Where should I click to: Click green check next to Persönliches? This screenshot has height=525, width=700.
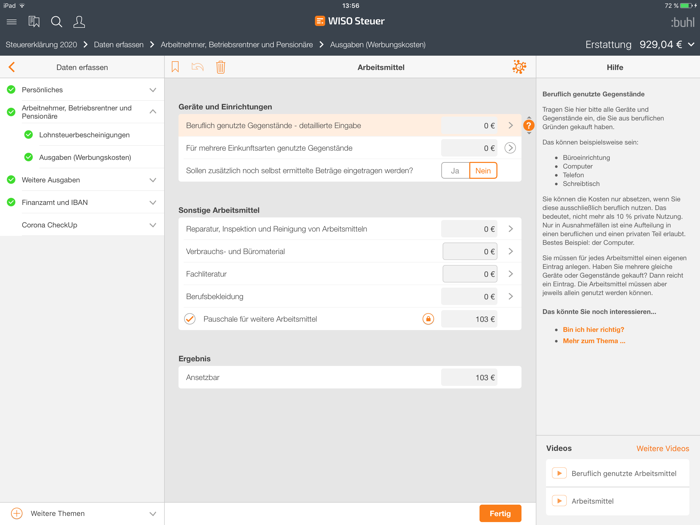[11, 90]
